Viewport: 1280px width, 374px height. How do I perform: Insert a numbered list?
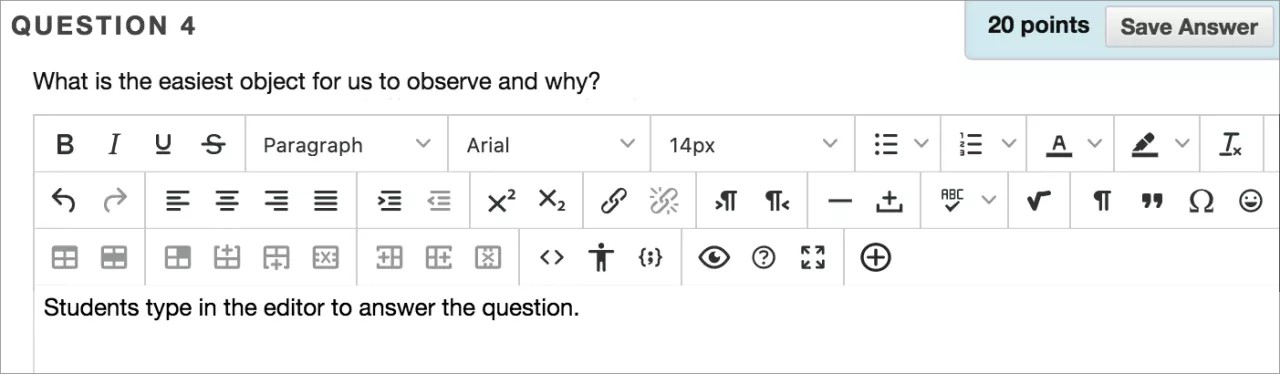970,145
